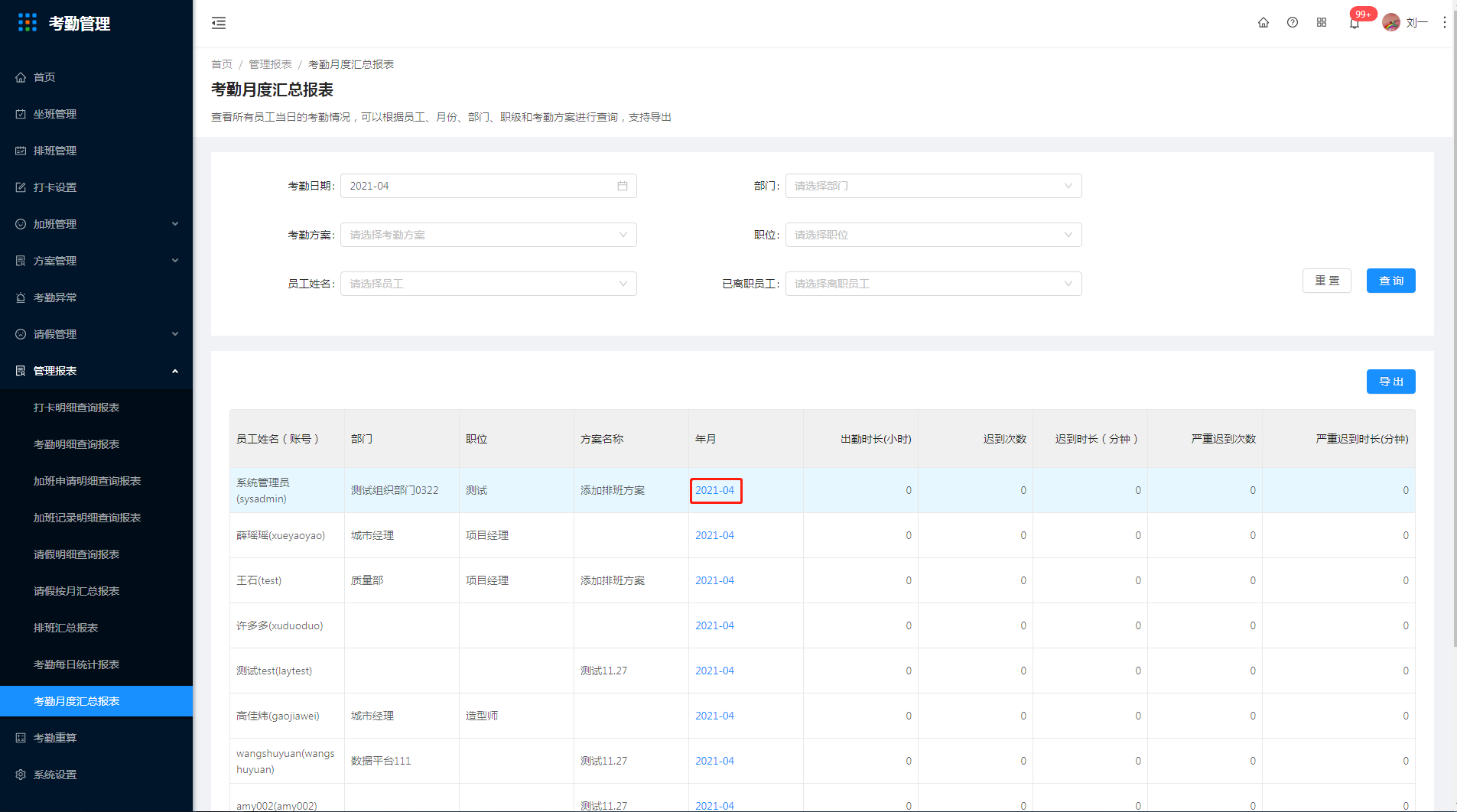Click the 加班管理 clock icon
The width and height of the screenshot is (1457, 812).
[21, 224]
